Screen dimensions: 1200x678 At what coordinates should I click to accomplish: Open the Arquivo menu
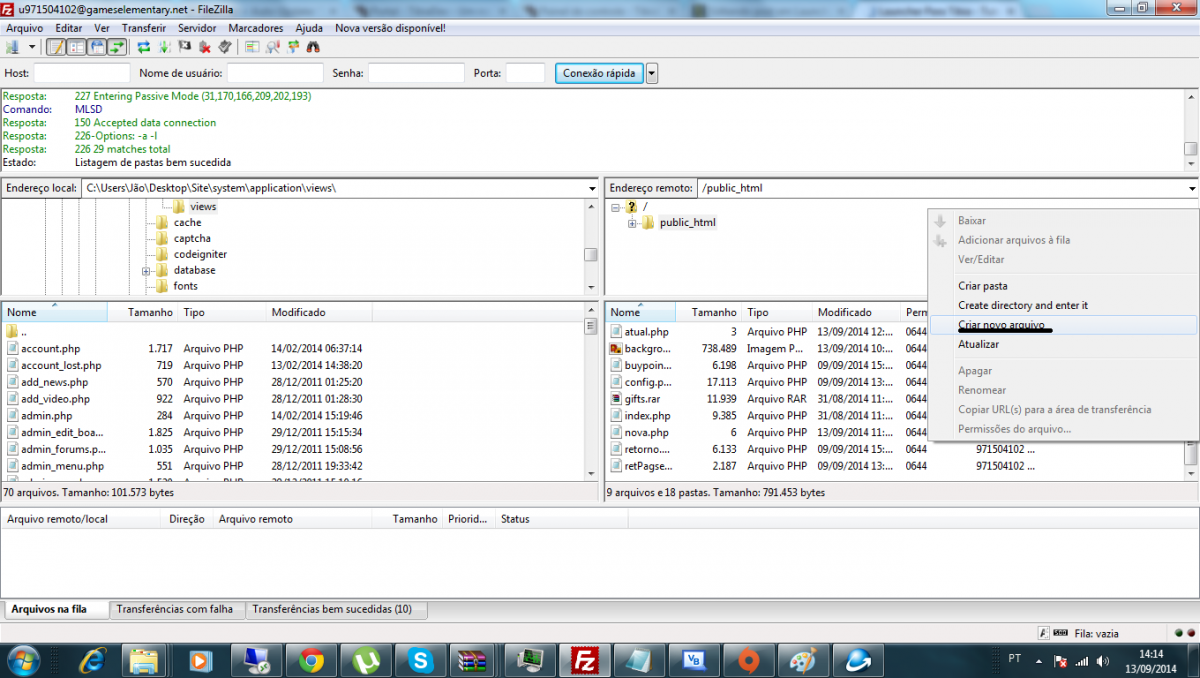pyautogui.click(x=25, y=28)
